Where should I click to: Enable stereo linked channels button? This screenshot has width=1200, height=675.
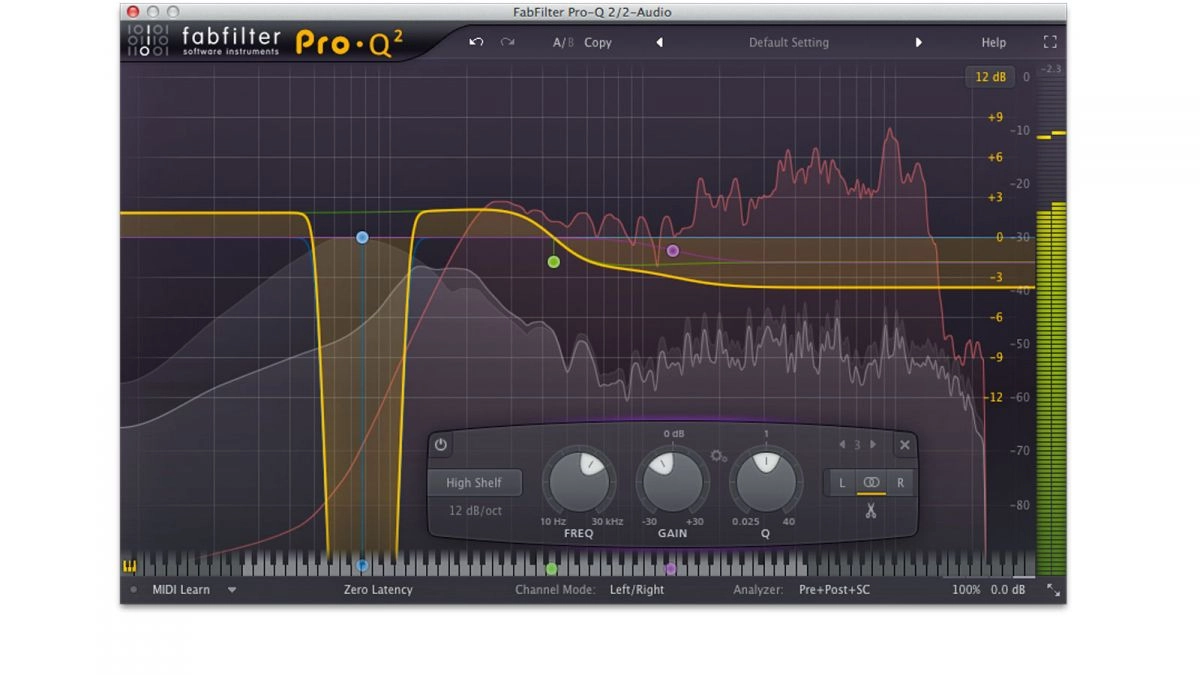coord(871,483)
